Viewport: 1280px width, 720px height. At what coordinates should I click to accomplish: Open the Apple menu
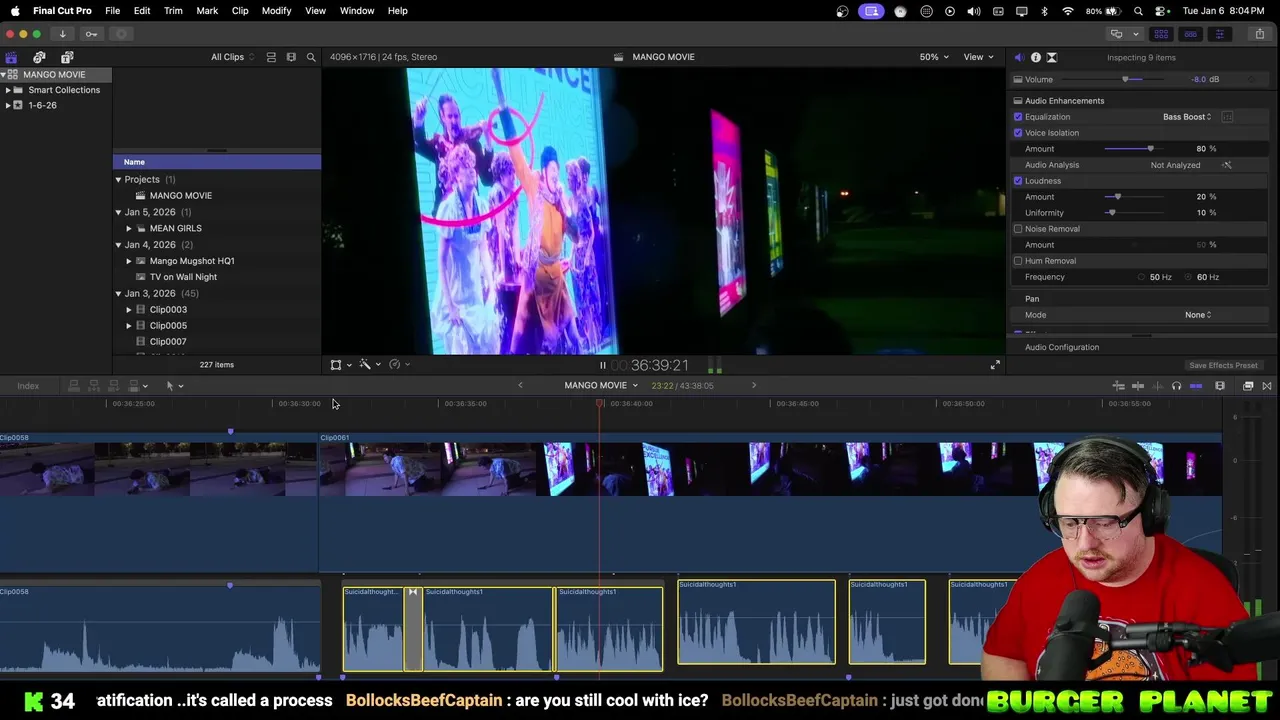(x=15, y=11)
